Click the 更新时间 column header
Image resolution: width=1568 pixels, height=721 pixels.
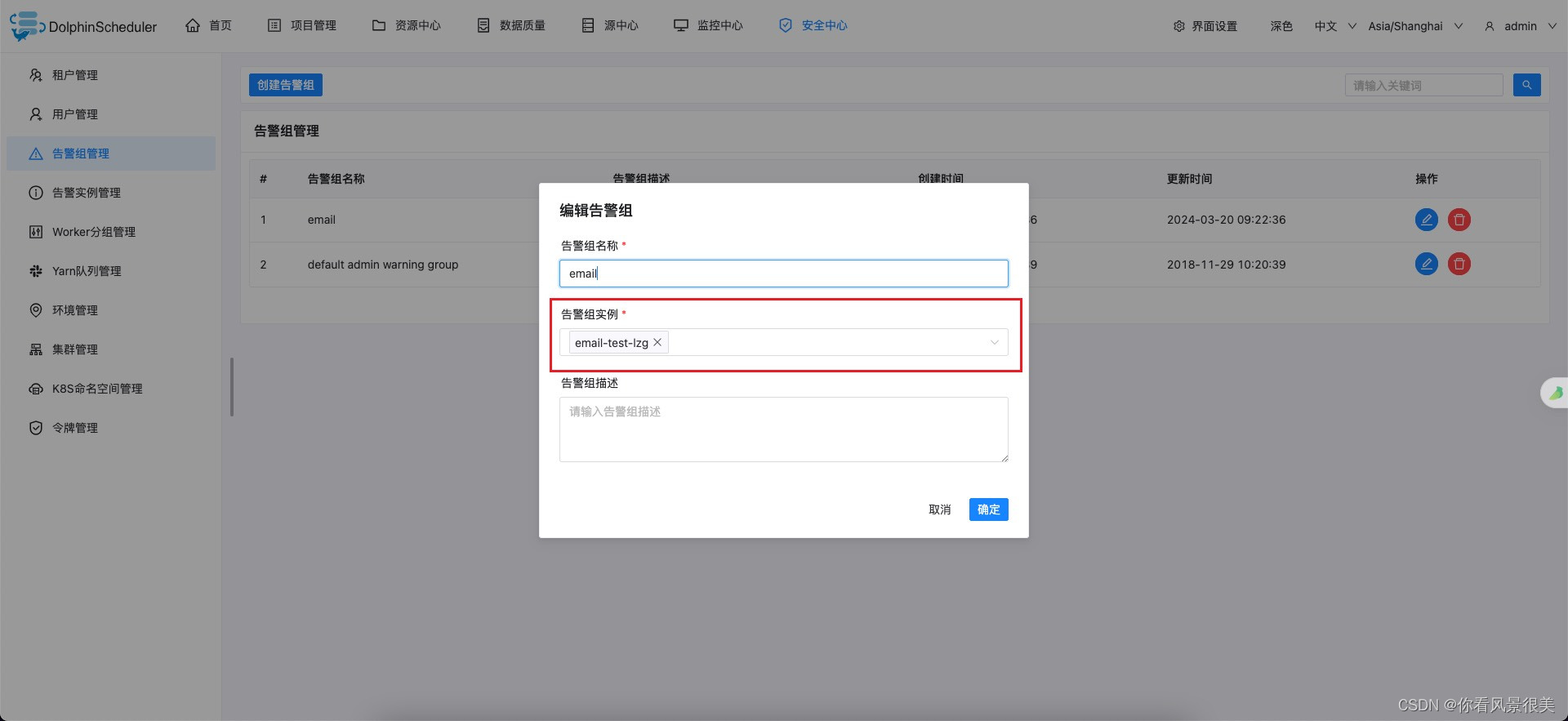click(1189, 179)
